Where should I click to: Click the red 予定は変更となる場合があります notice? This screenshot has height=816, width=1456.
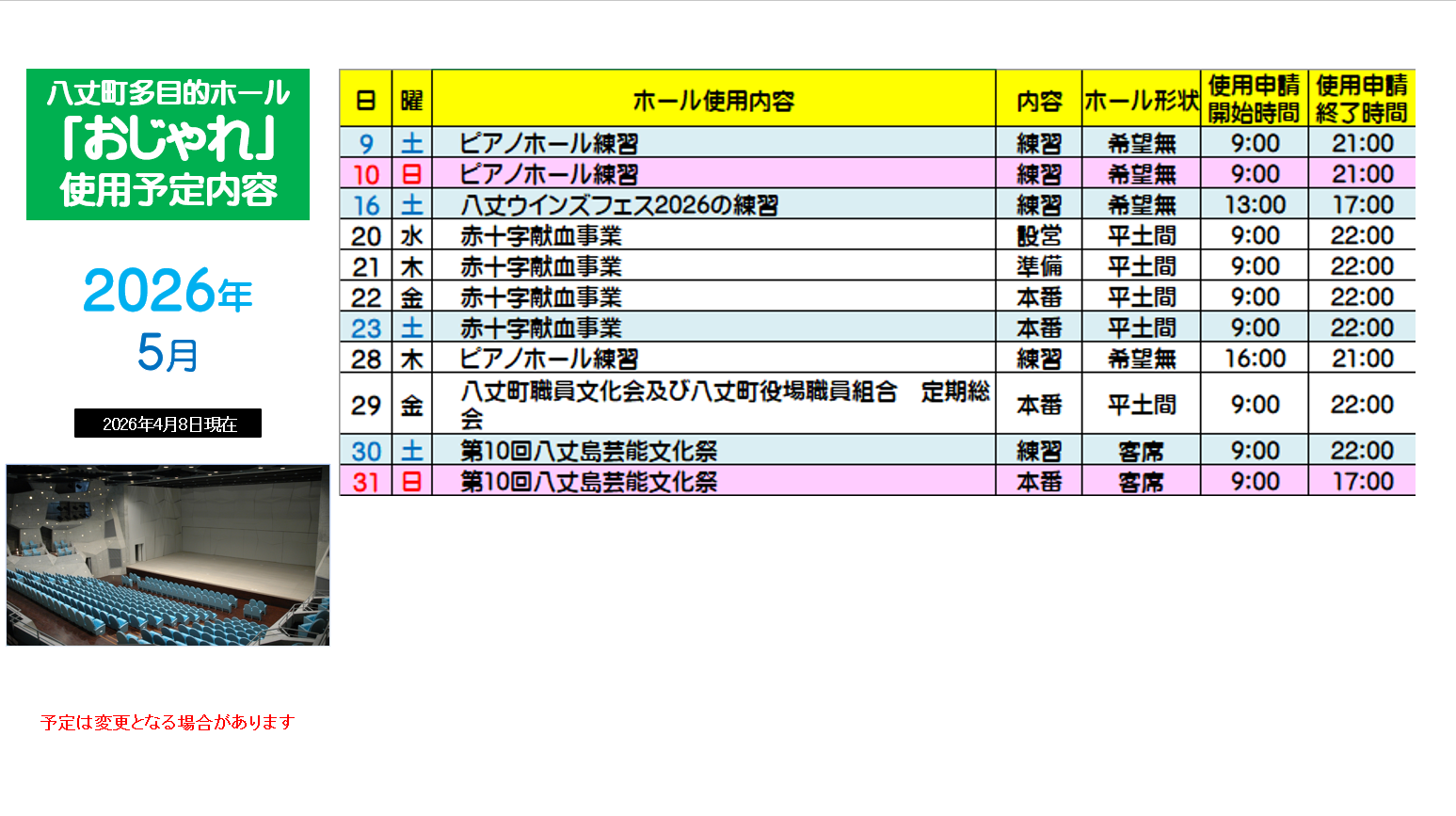[x=168, y=722]
